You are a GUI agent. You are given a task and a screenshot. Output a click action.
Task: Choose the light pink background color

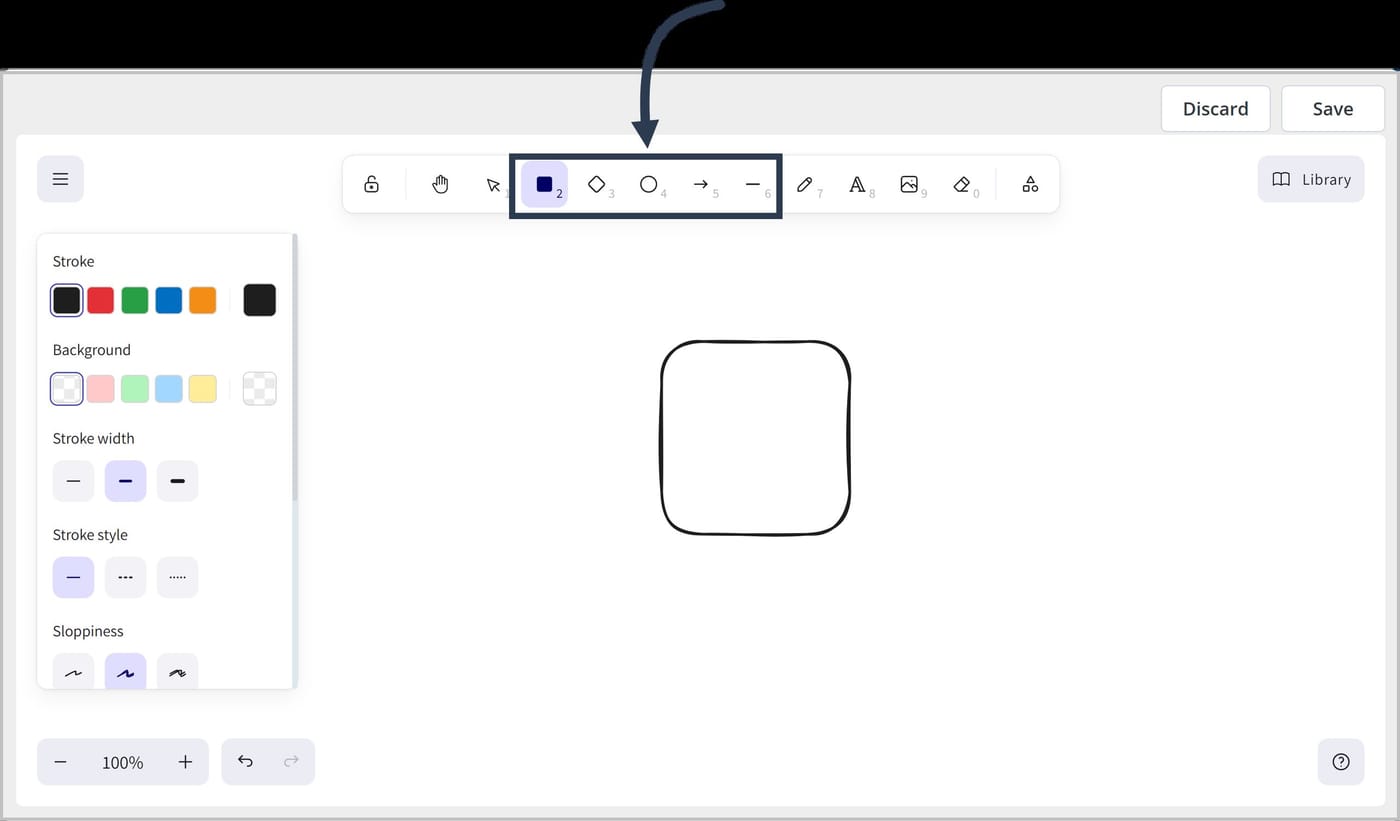coord(101,389)
